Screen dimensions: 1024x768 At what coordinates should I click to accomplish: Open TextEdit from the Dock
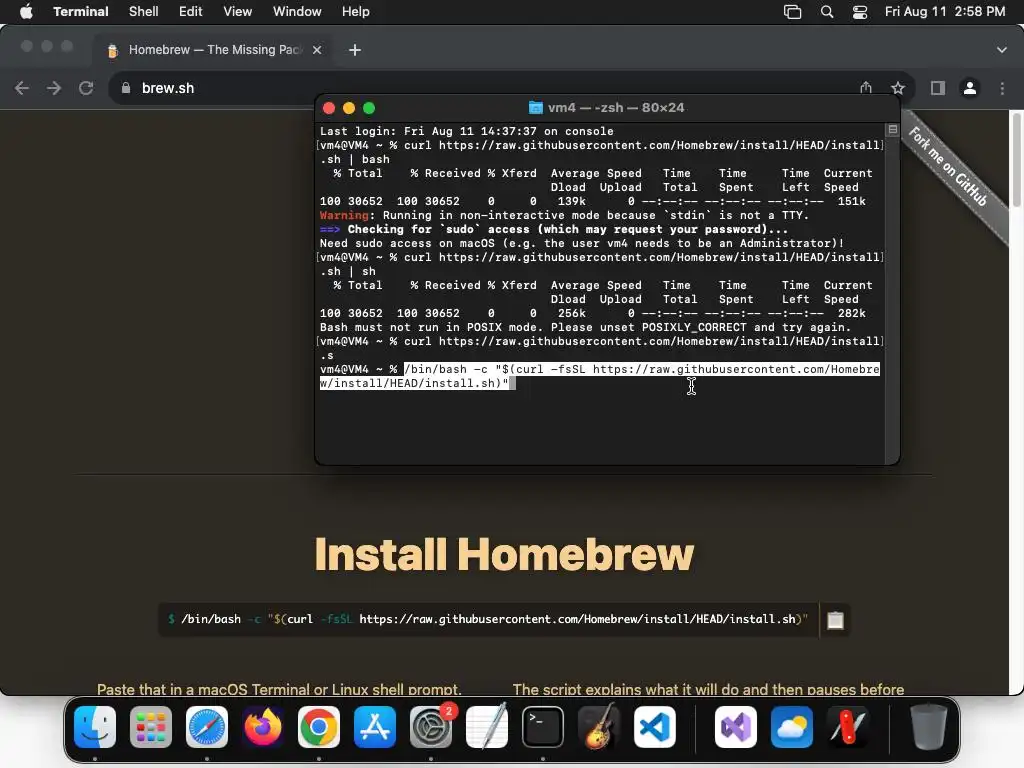[487, 727]
